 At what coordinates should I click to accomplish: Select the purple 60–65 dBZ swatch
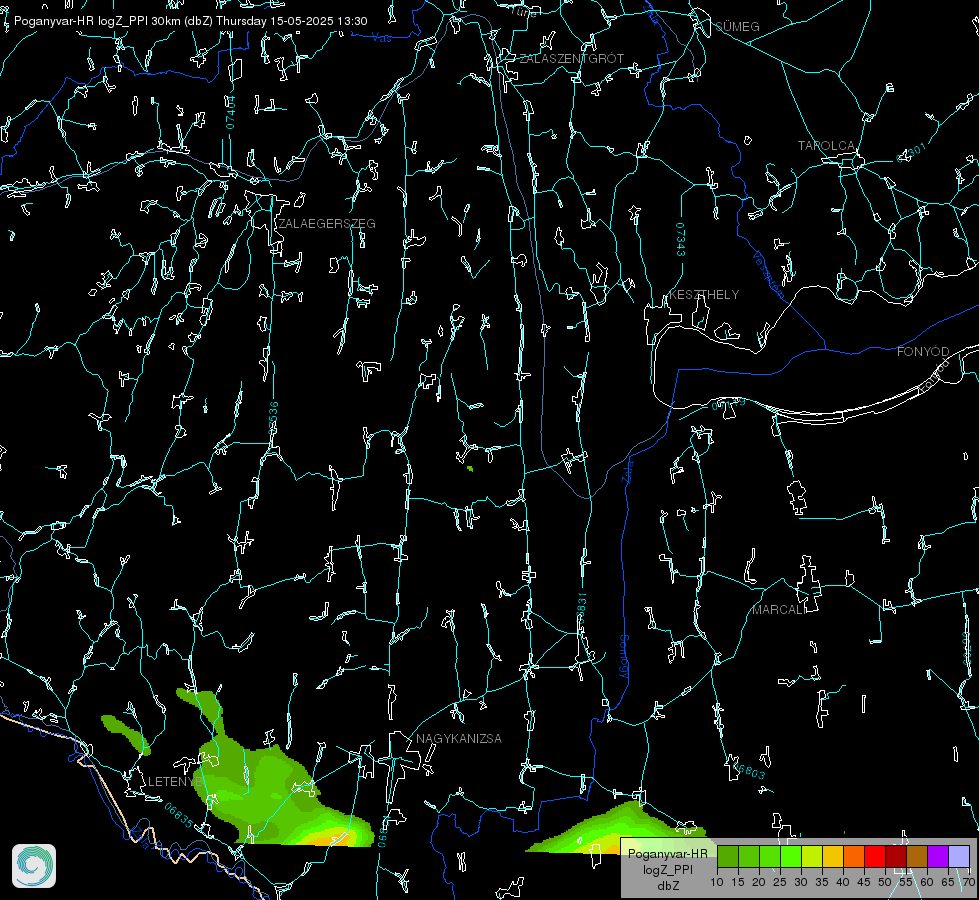(x=938, y=856)
